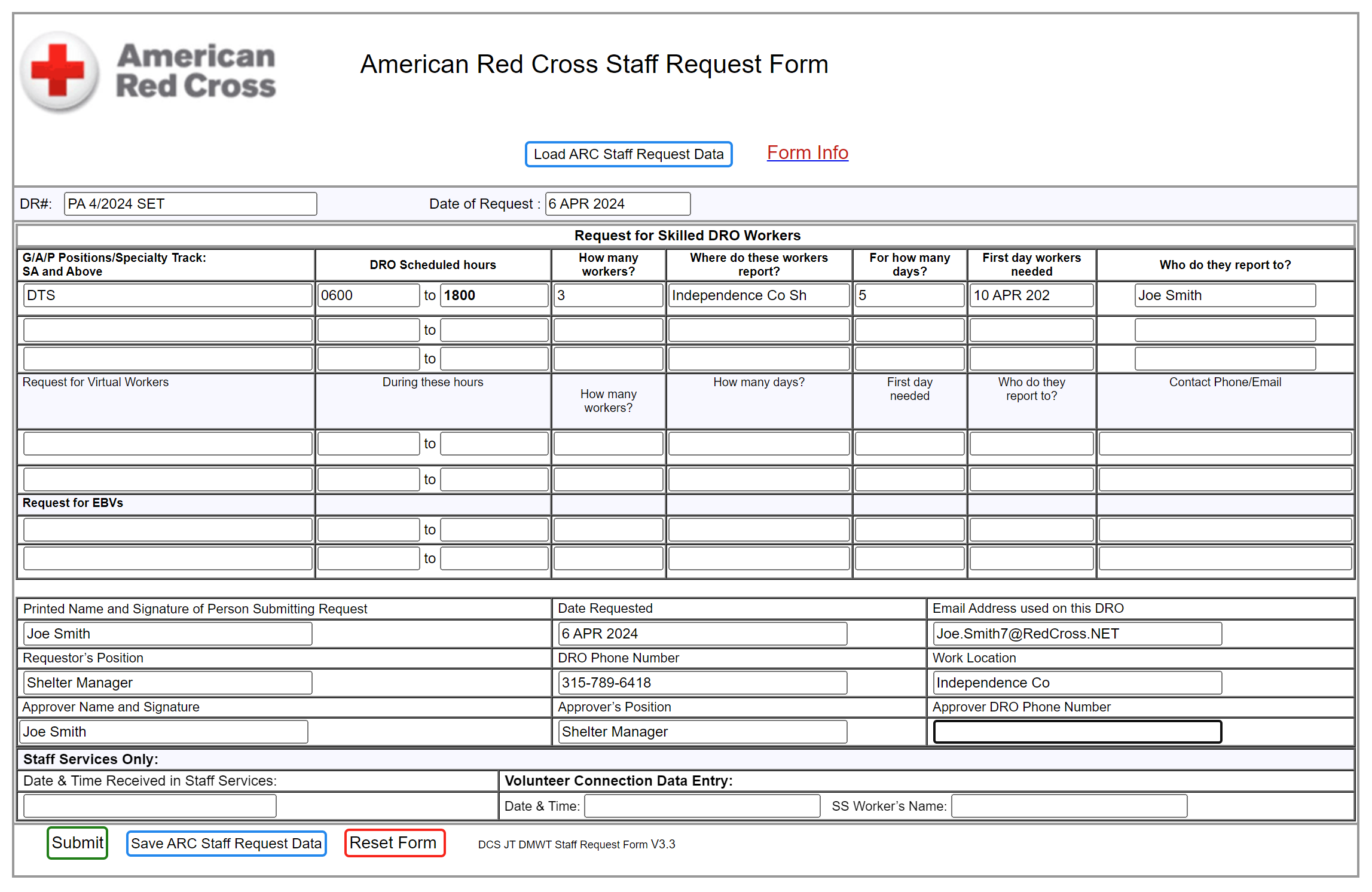Screen dimensions: 1372x892
Task: Click the Reset Form button
Action: coord(394,842)
